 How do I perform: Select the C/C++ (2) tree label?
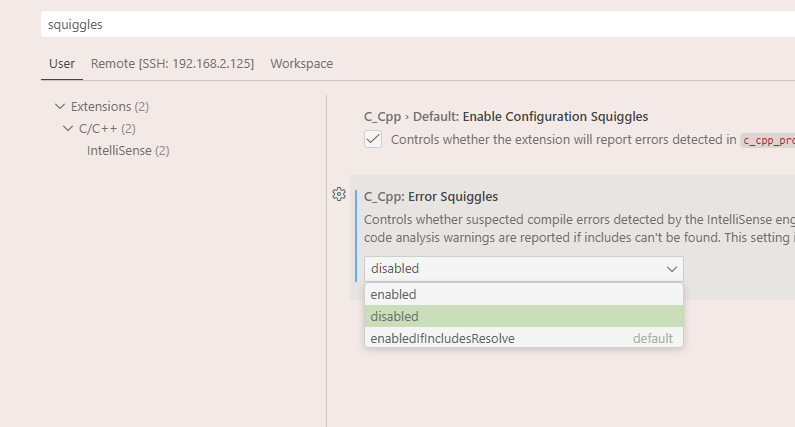(107, 128)
